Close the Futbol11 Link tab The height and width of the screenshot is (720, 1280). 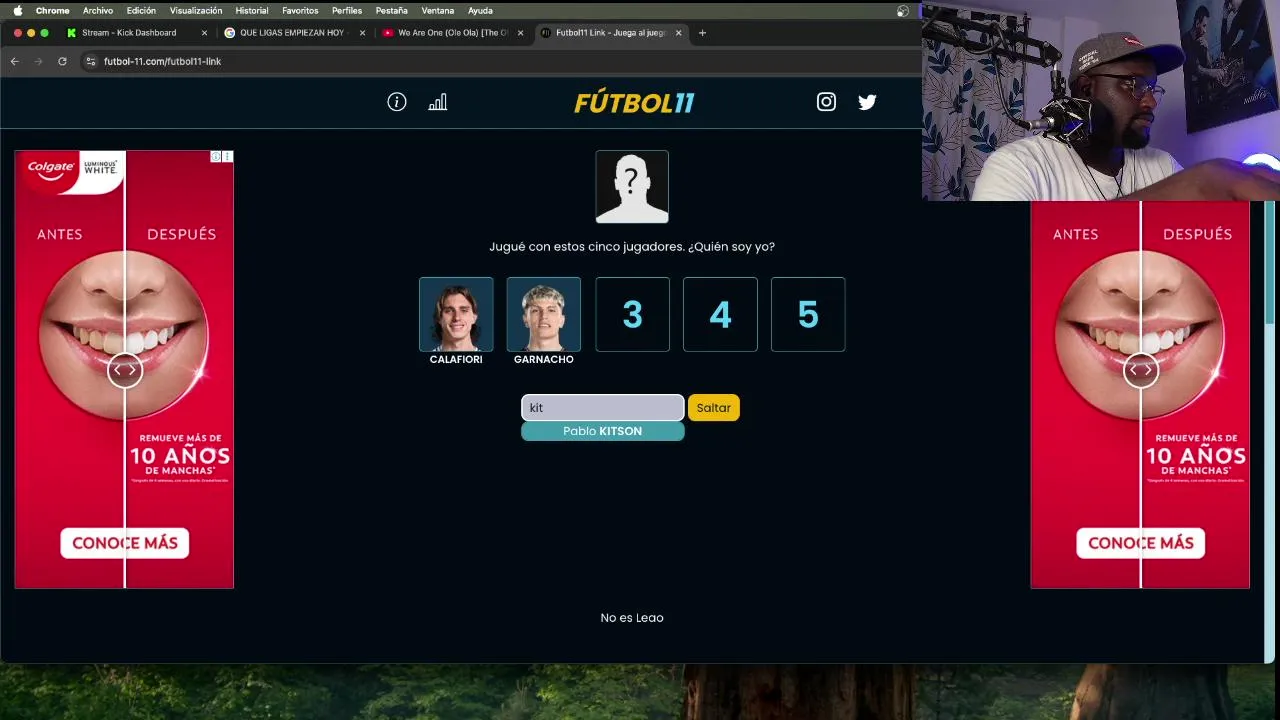pos(678,33)
